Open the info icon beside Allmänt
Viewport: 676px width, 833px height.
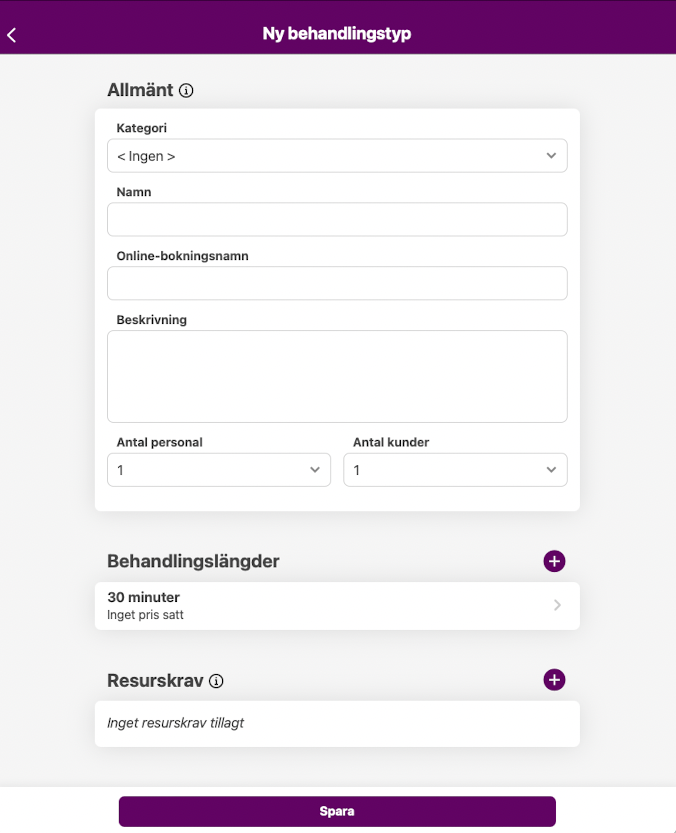(186, 91)
